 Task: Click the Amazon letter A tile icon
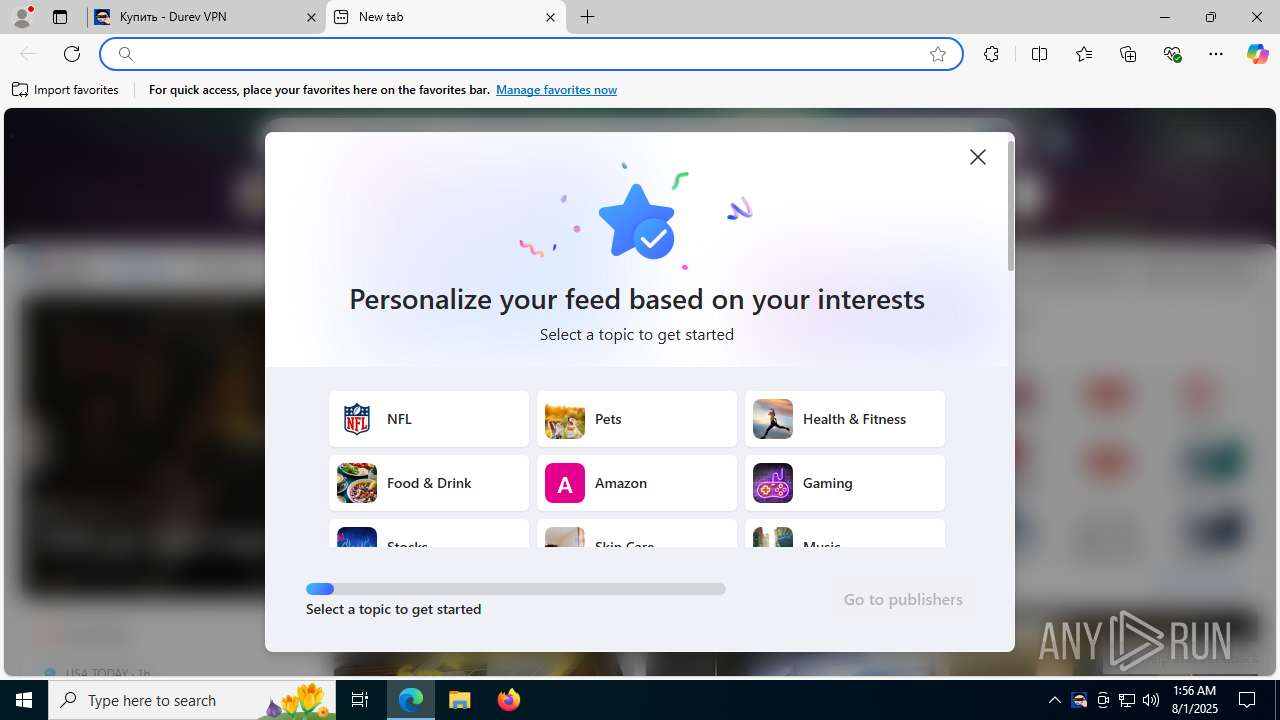[565, 483]
